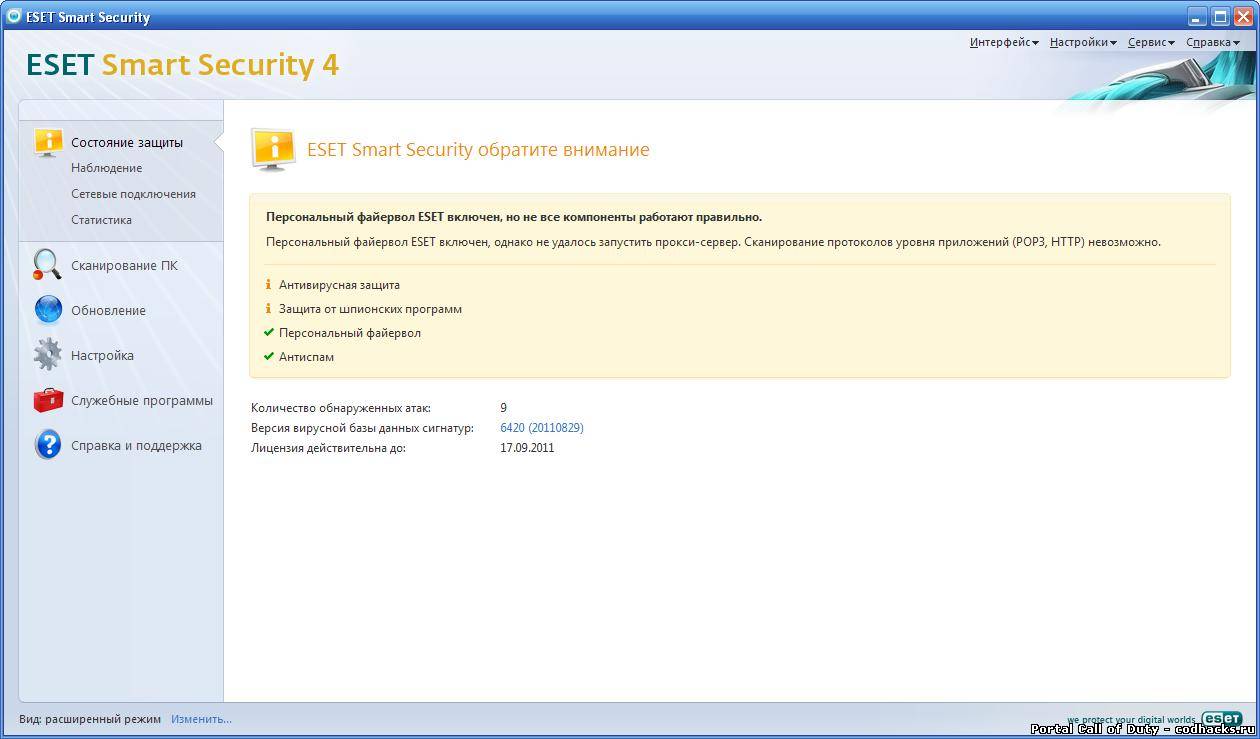Screen dimensions: 1260x739
Task: Click the Количество обнаруженных атак label
Action: pyautogui.click(x=341, y=408)
